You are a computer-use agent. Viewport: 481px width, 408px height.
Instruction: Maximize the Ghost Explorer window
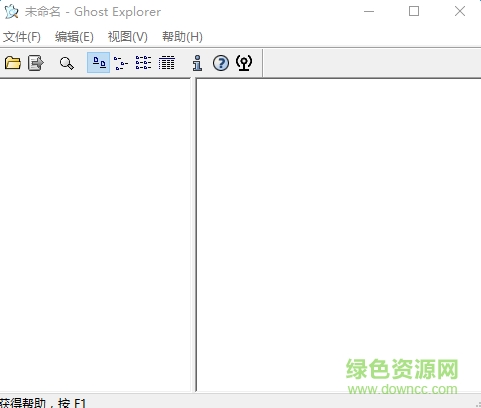point(414,12)
